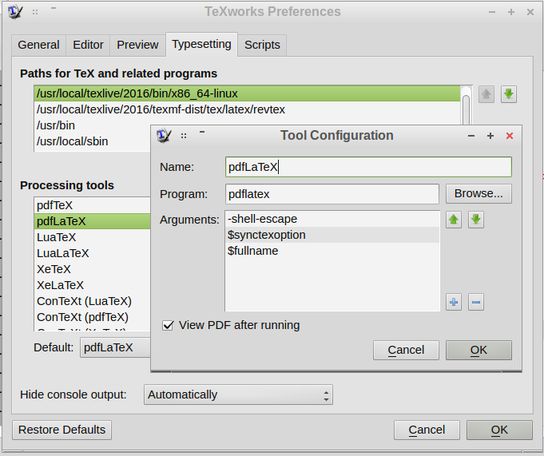Screen dimensions: 544x456
Task: Click Browse button for program
Action: pos(478,194)
